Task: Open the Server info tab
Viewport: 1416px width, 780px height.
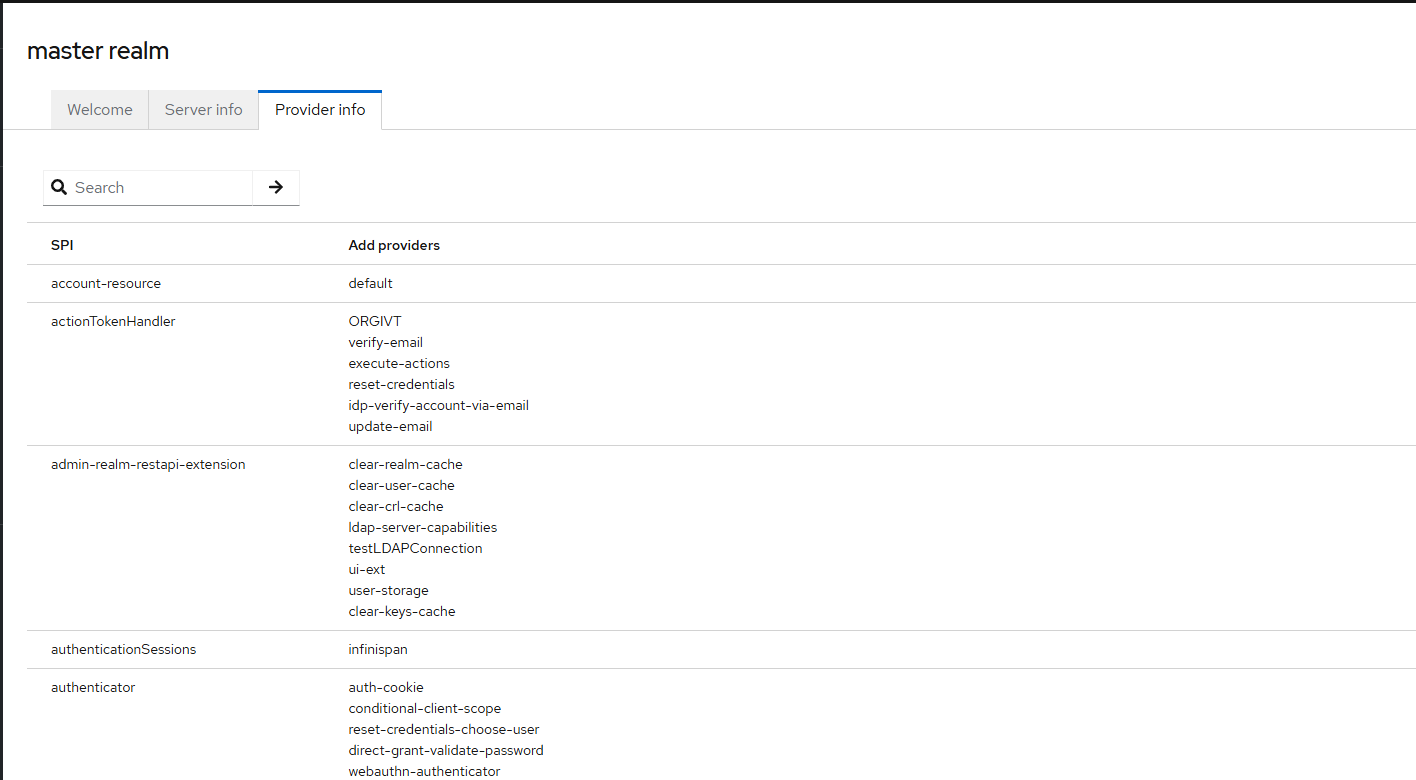Action: coord(204,110)
